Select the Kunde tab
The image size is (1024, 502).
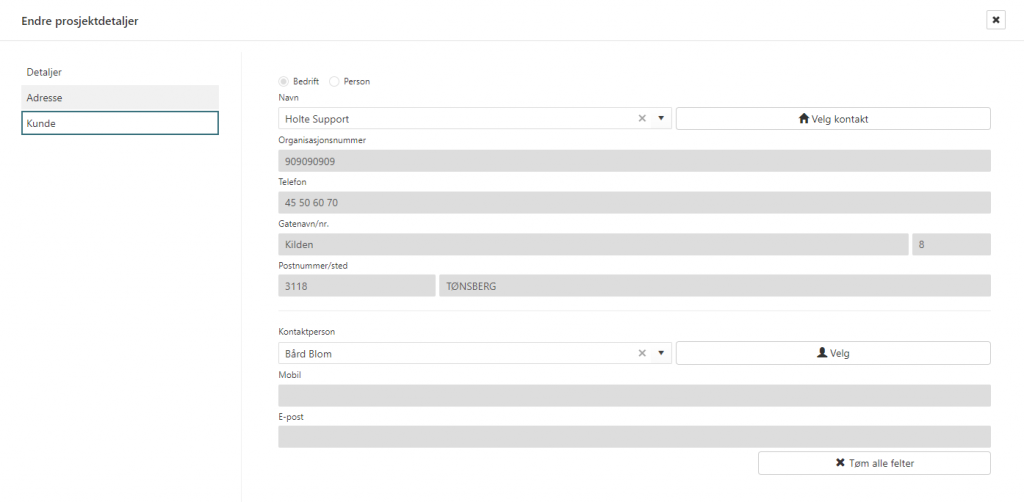[120, 123]
